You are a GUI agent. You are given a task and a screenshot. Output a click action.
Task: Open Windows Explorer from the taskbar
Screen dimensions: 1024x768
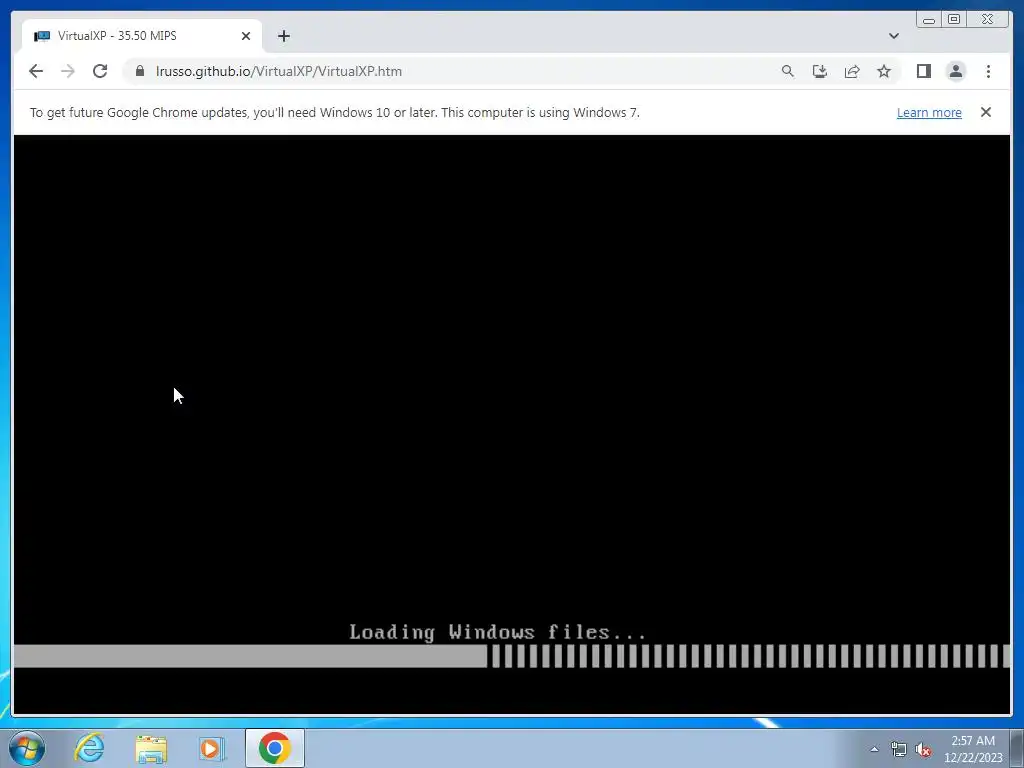coord(151,748)
